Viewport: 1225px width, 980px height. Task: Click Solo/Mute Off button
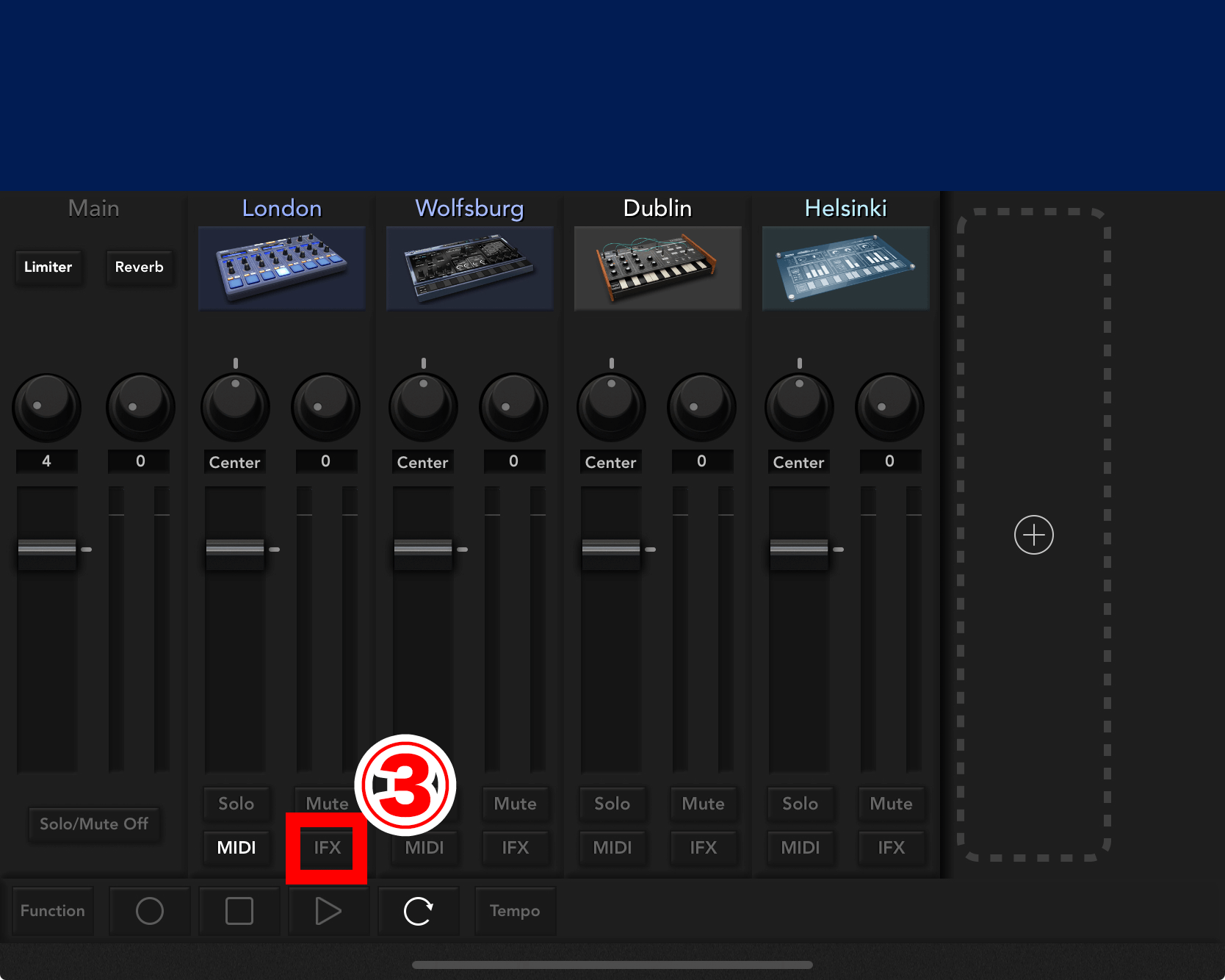[x=94, y=824]
